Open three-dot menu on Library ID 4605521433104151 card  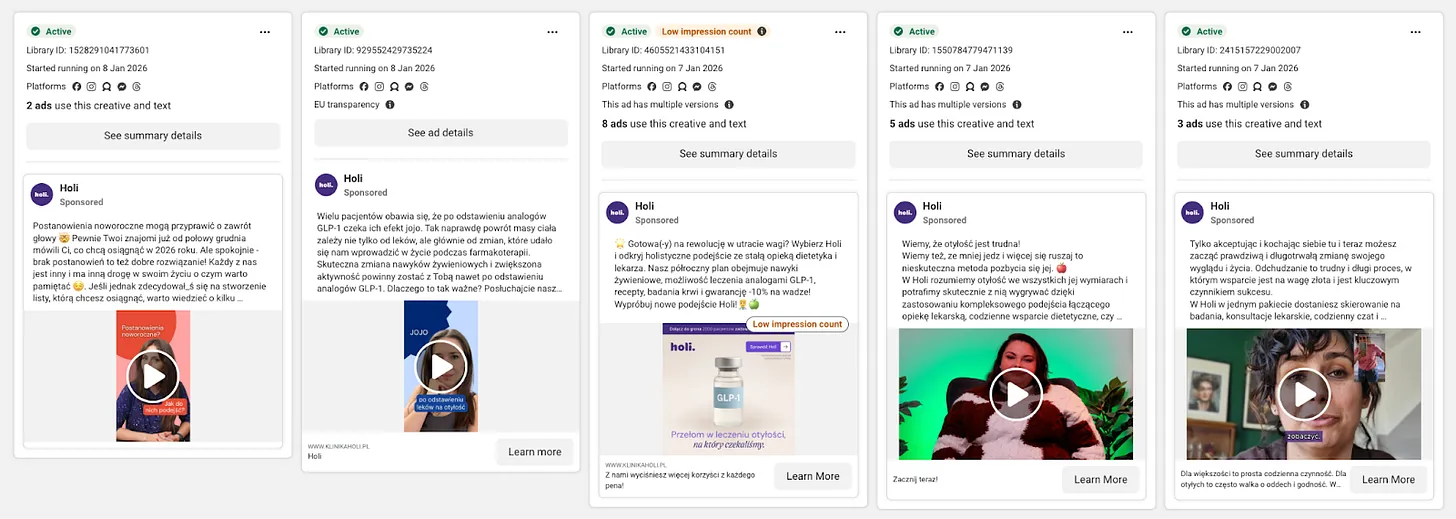841,32
